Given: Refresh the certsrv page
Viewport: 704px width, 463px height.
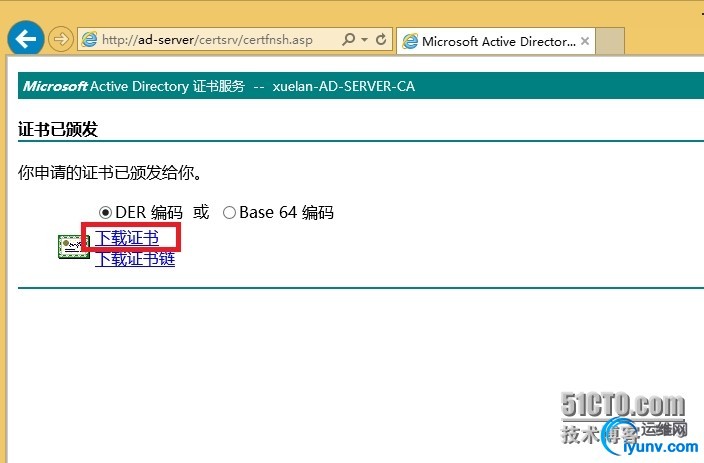Looking at the screenshot, I should click(x=381, y=40).
